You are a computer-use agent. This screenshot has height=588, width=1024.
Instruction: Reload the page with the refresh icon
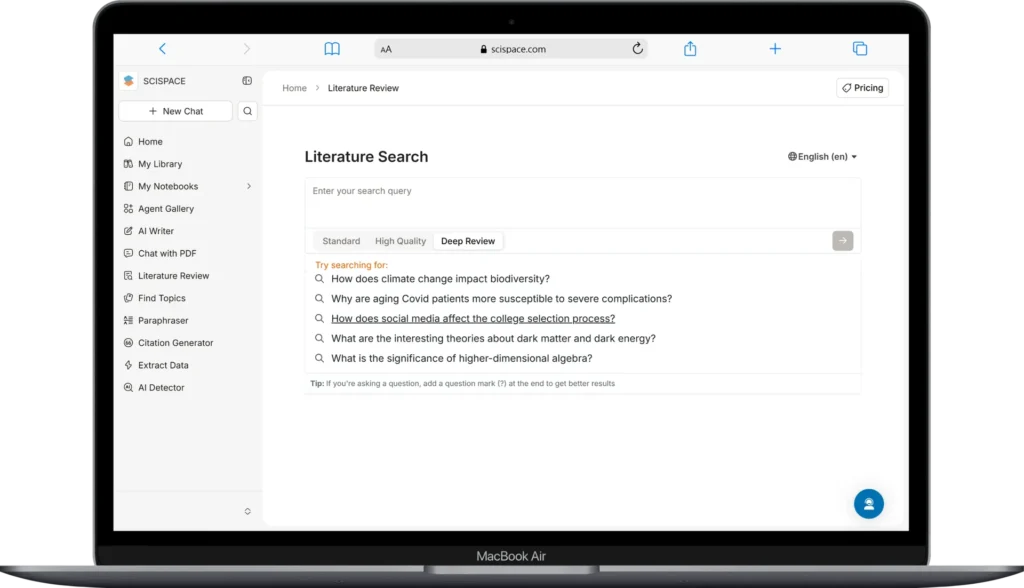point(637,48)
